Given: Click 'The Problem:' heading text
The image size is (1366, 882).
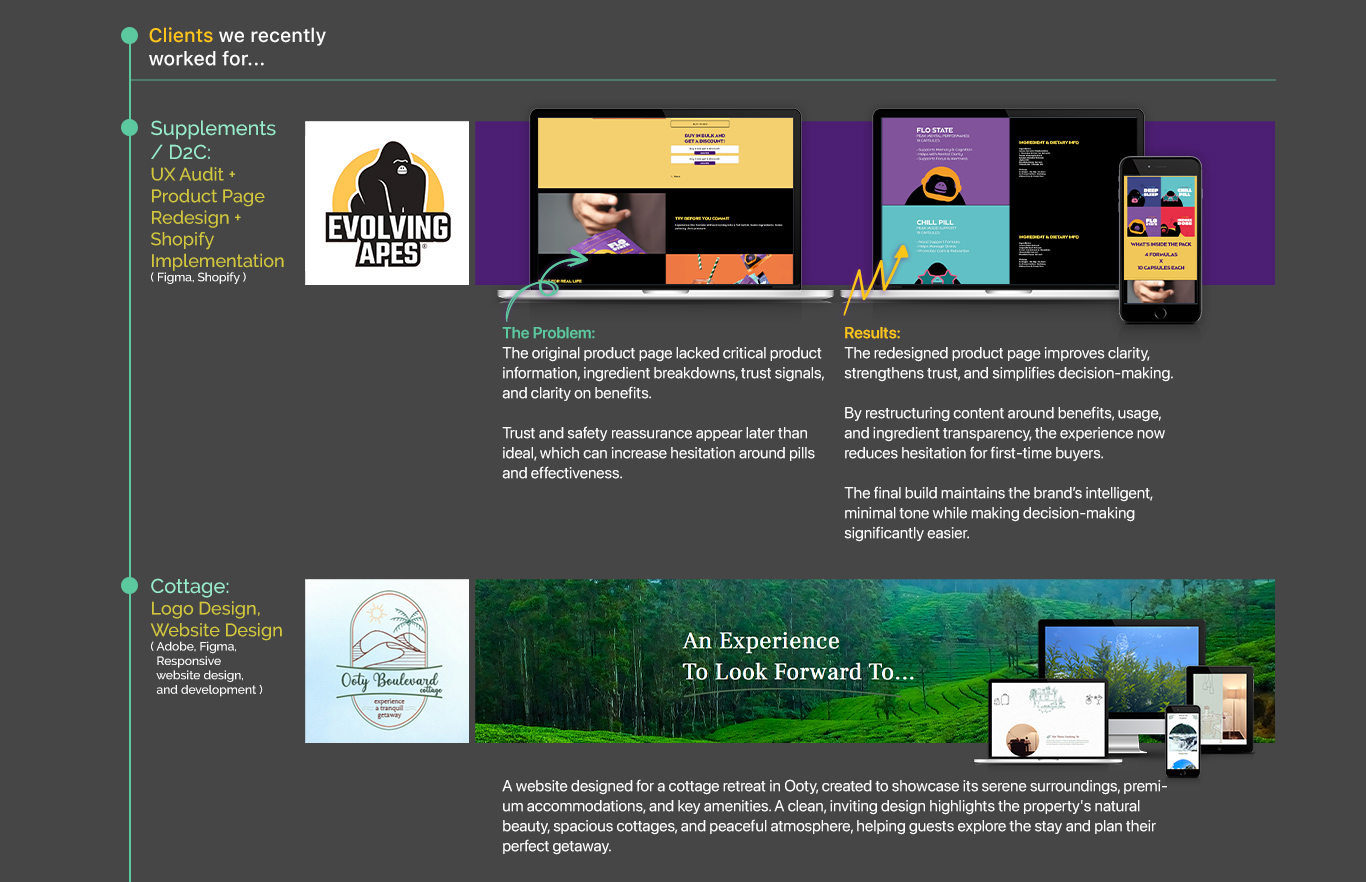Looking at the screenshot, I should (x=549, y=333).
